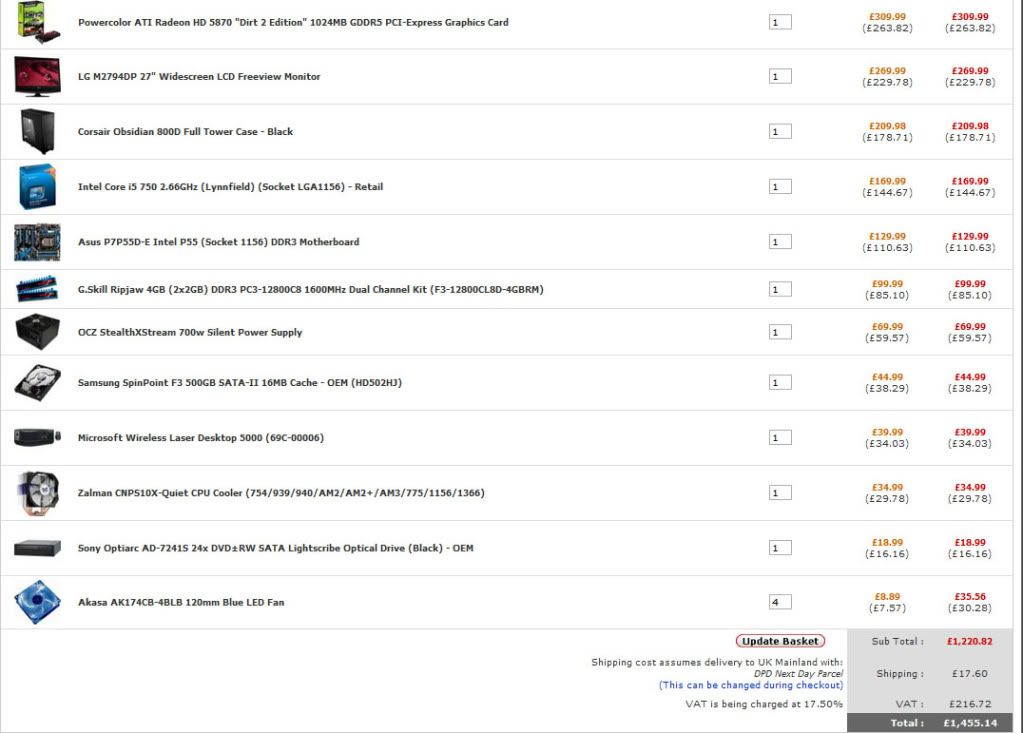This screenshot has width=1023, height=733.
Task: View the Samsung SpinPoint F3 hard drive image
Action: [37, 383]
